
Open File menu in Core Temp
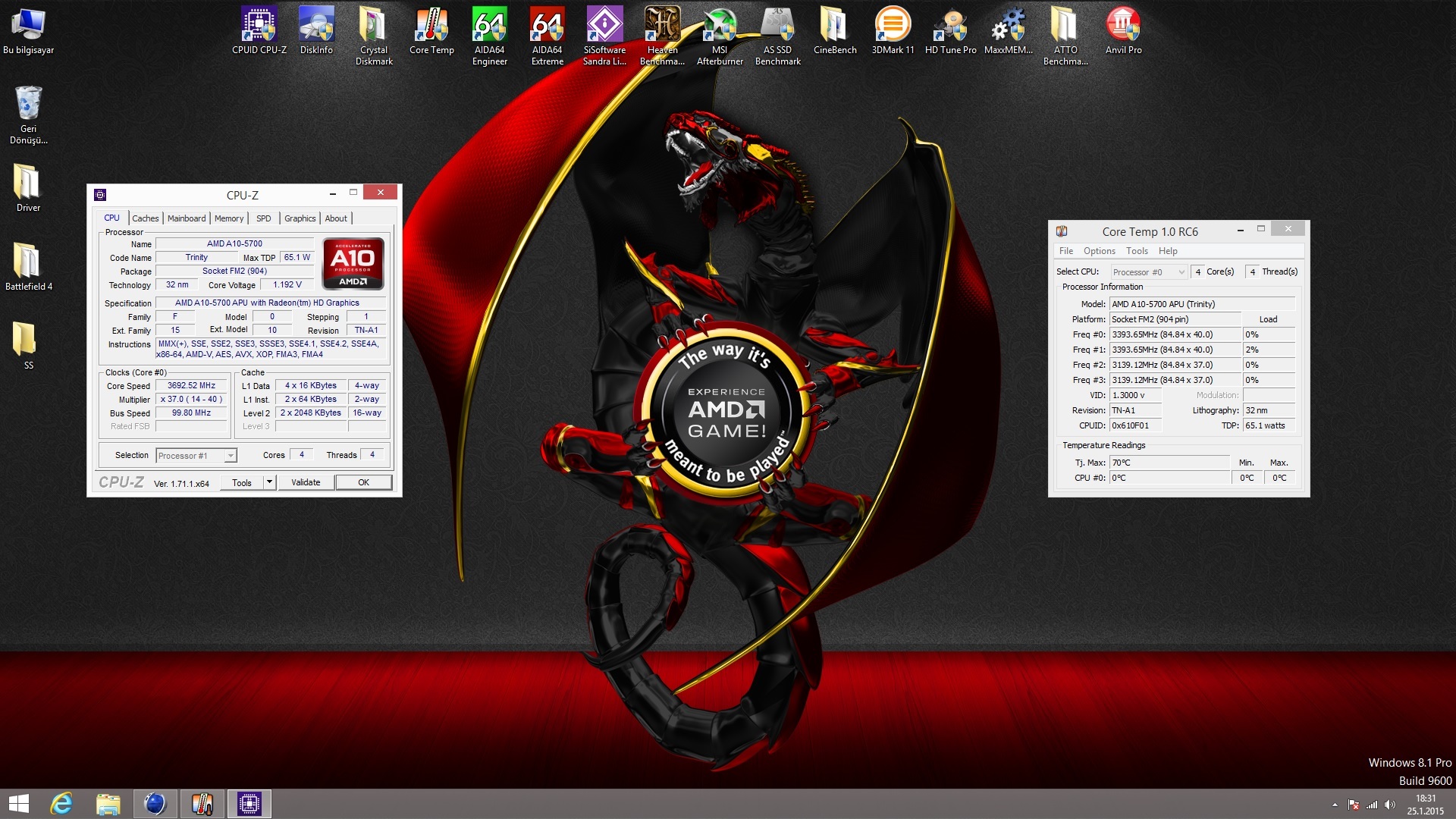click(1066, 251)
